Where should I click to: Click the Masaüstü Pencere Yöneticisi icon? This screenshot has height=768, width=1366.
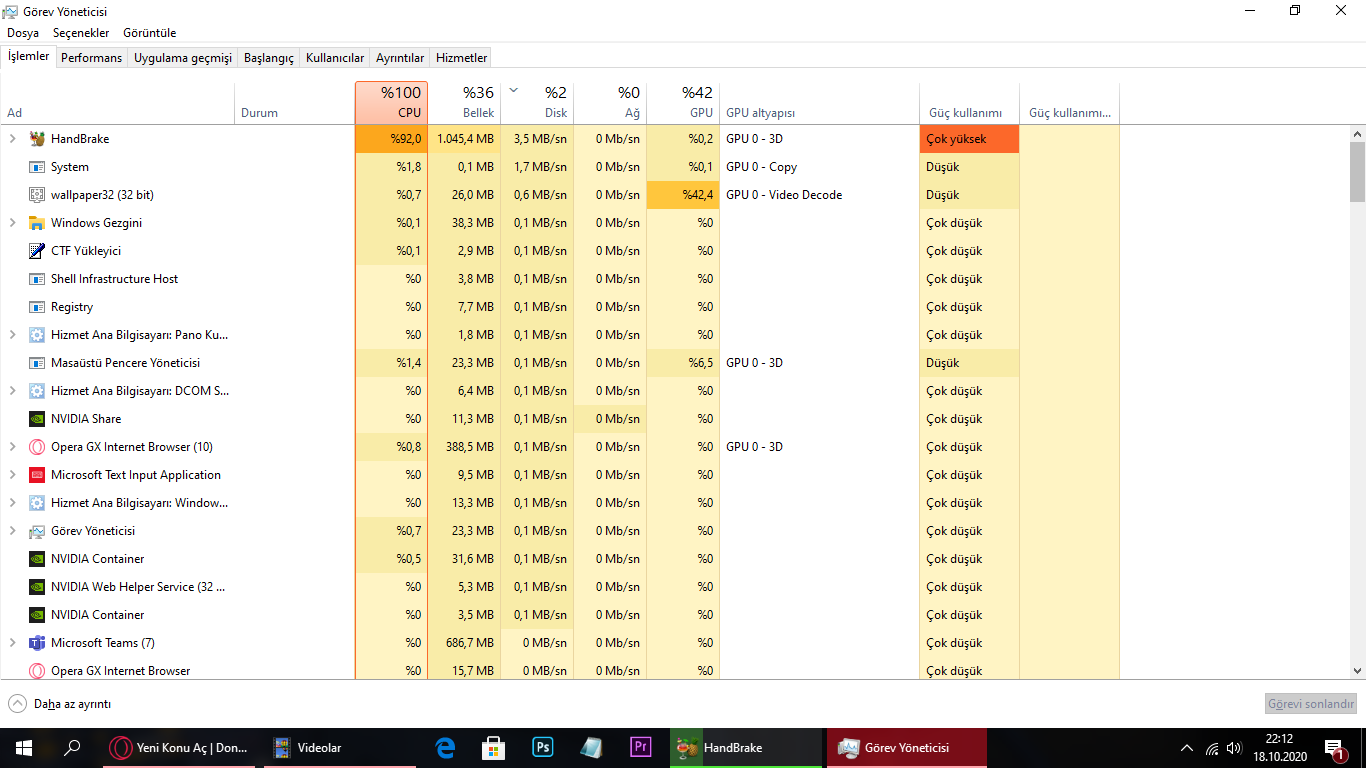(37, 363)
